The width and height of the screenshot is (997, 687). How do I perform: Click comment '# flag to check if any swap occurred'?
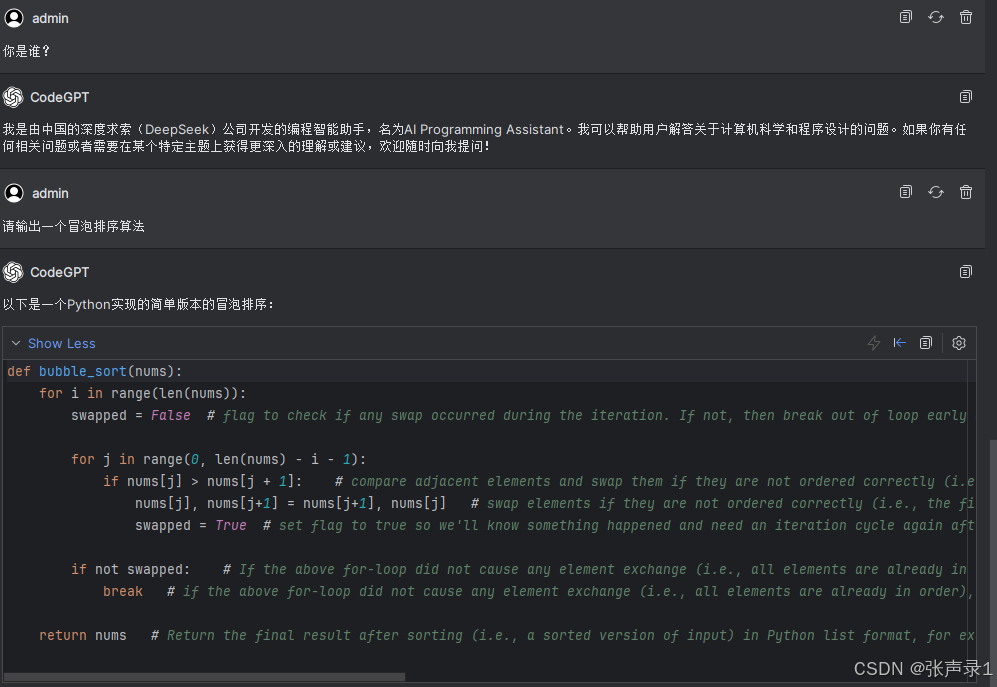(350, 415)
